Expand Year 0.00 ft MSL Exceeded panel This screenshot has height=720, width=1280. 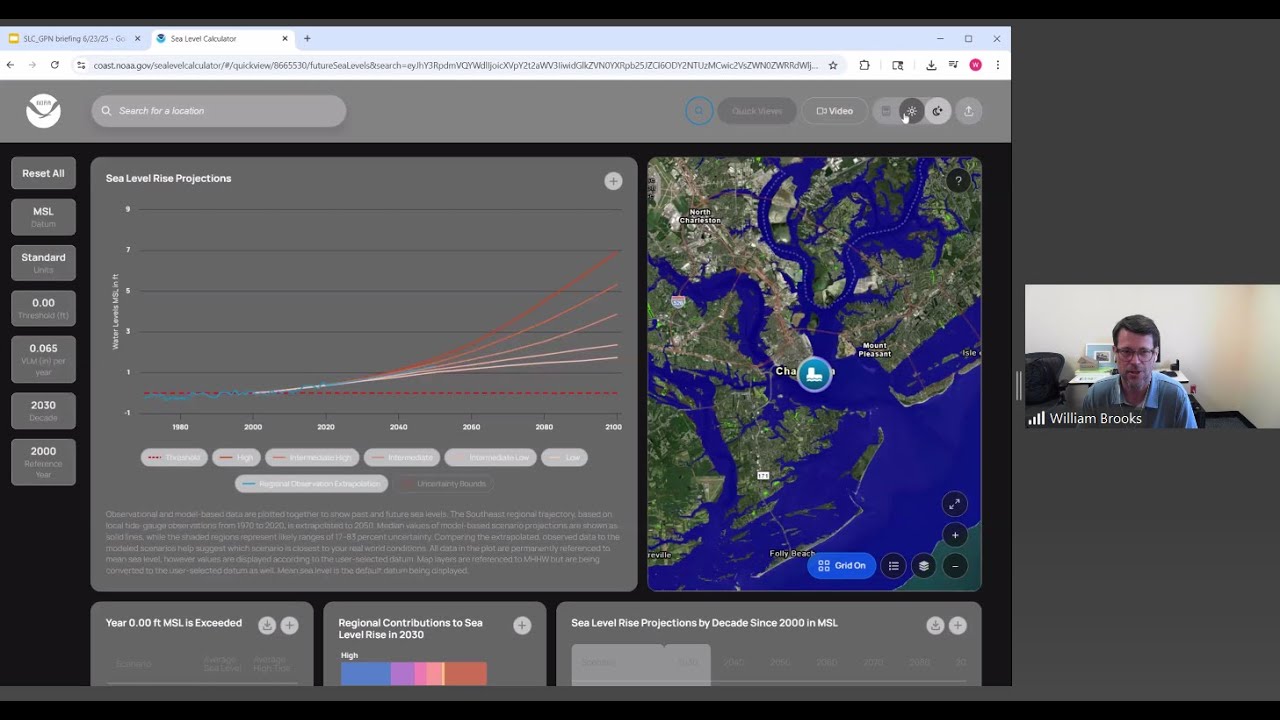289,625
